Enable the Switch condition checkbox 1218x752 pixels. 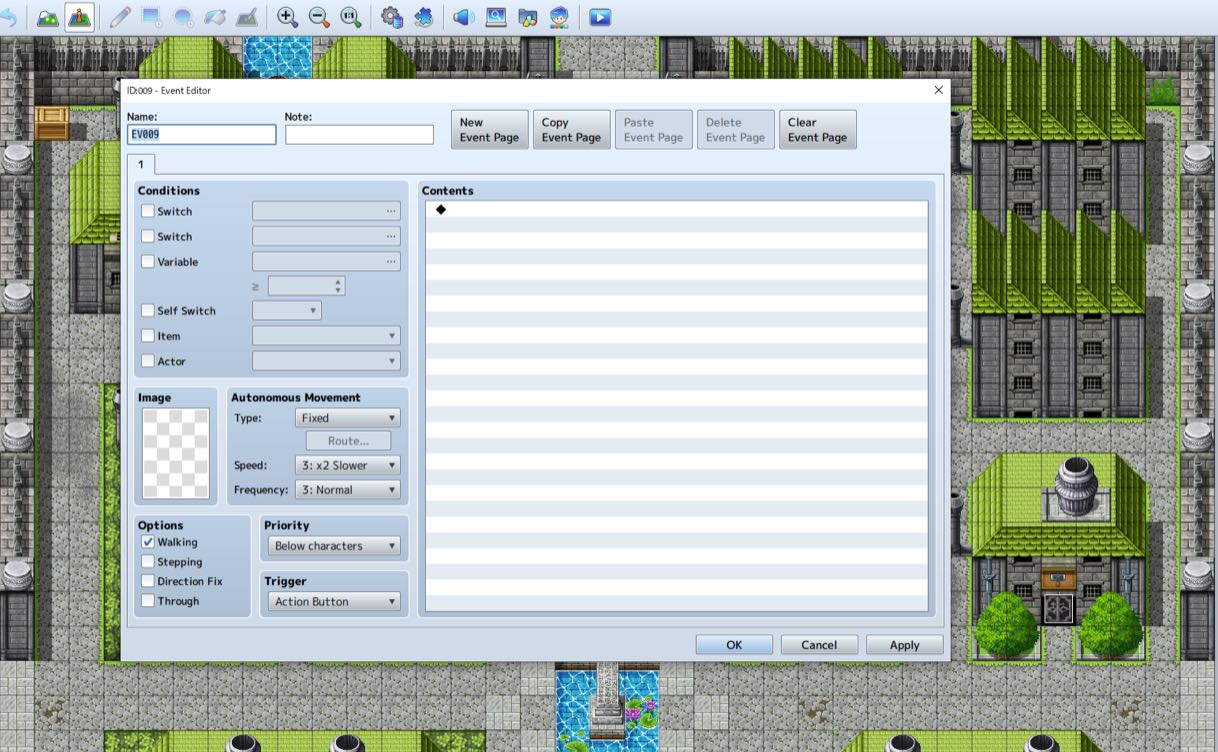pyautogui.click(x=148, y=211)
